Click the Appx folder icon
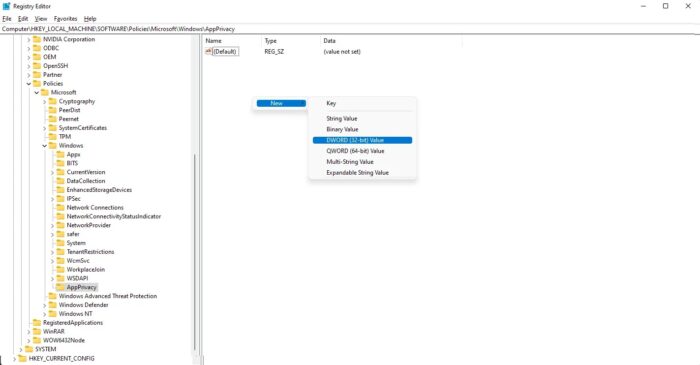 pos(60,154)
